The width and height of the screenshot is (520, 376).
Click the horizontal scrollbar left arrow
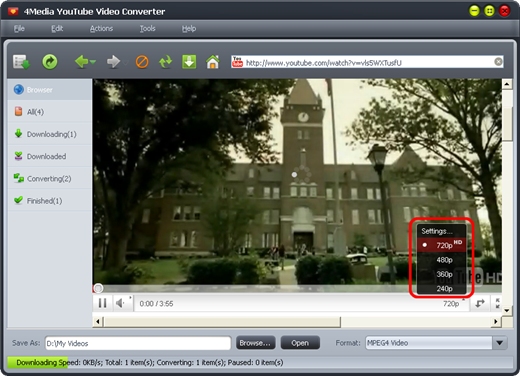point(98,322)
